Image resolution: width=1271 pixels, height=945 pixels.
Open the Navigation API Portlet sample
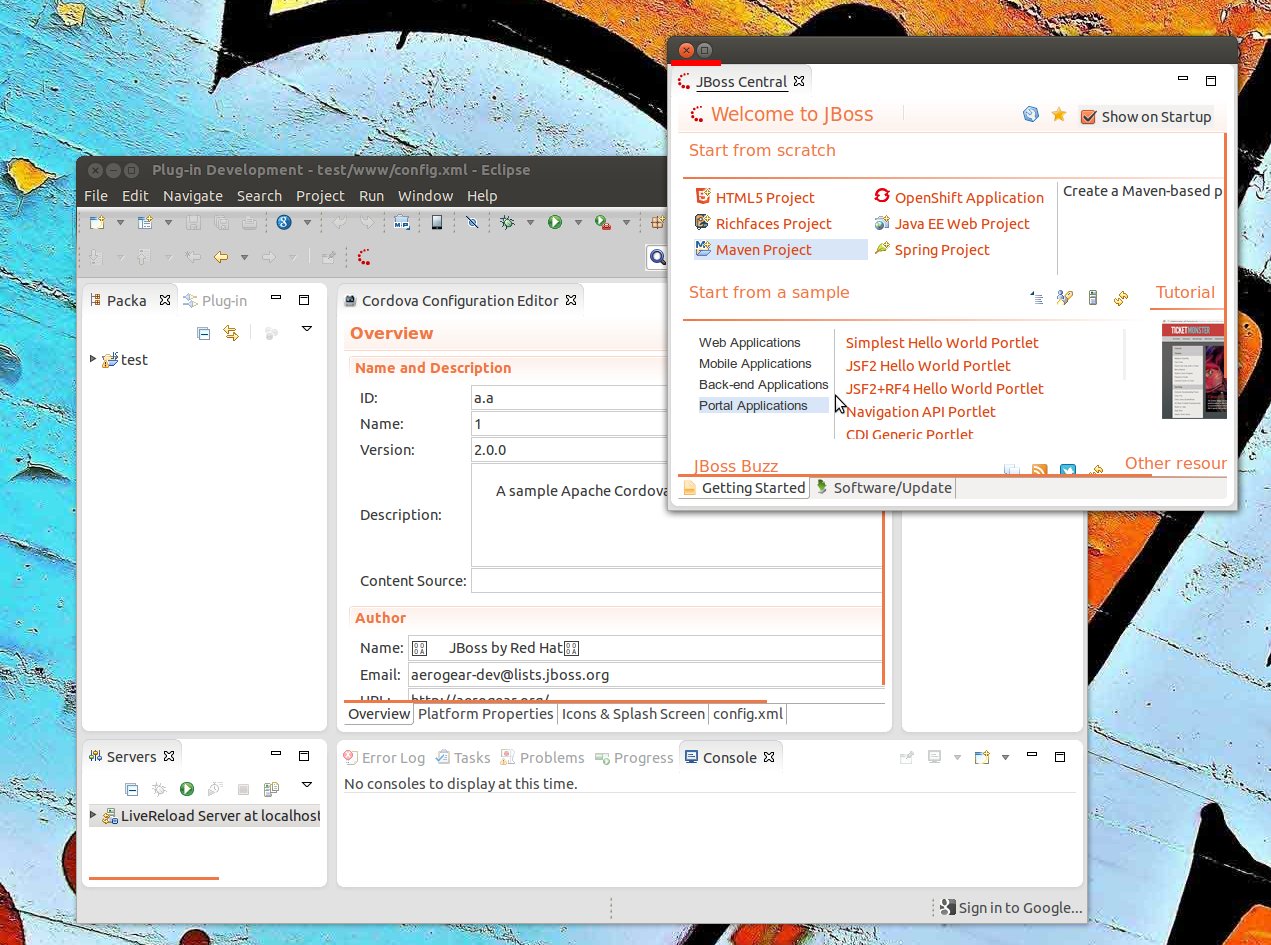pos(921,411)
